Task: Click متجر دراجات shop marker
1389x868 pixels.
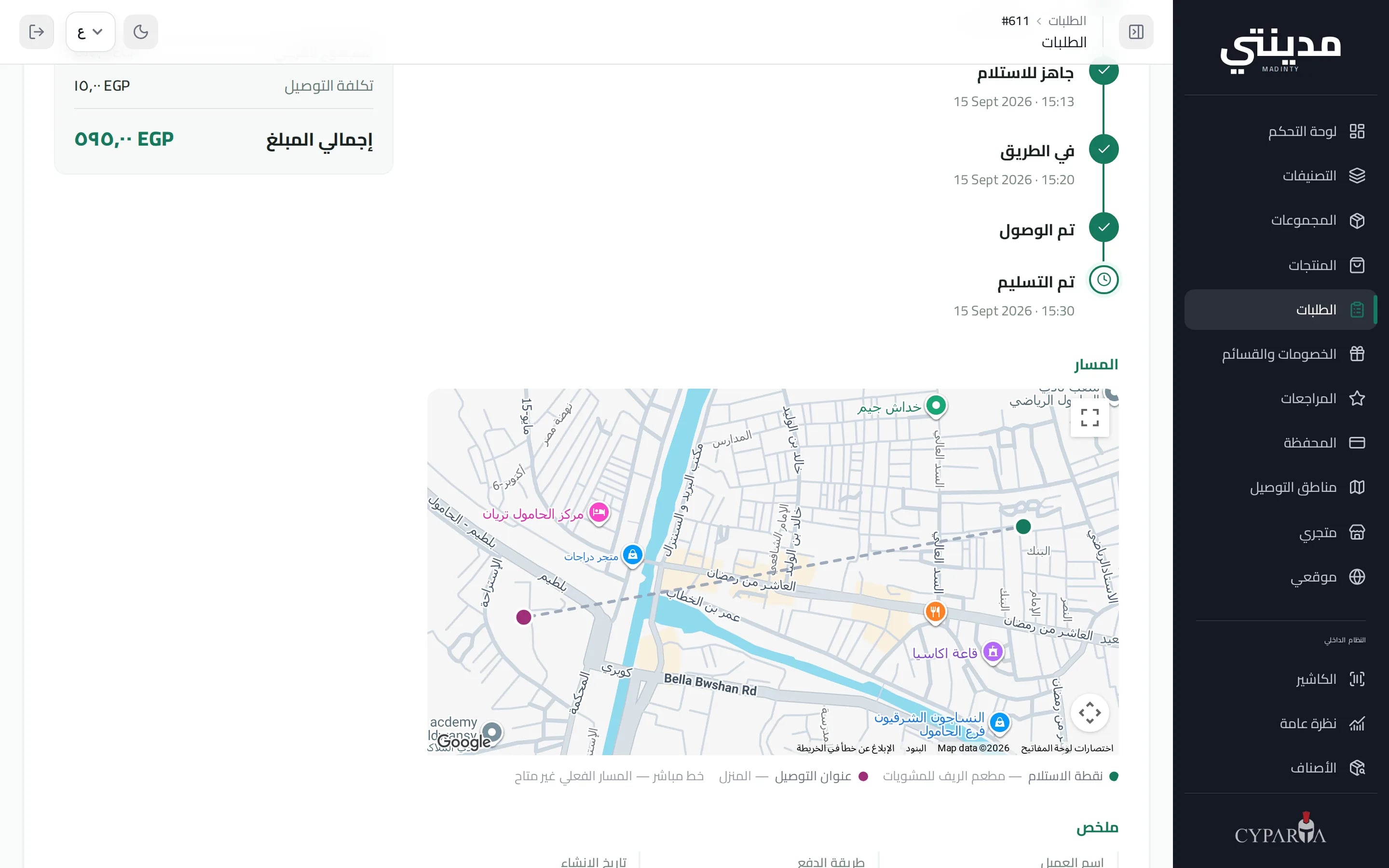Action: (632, 555)
